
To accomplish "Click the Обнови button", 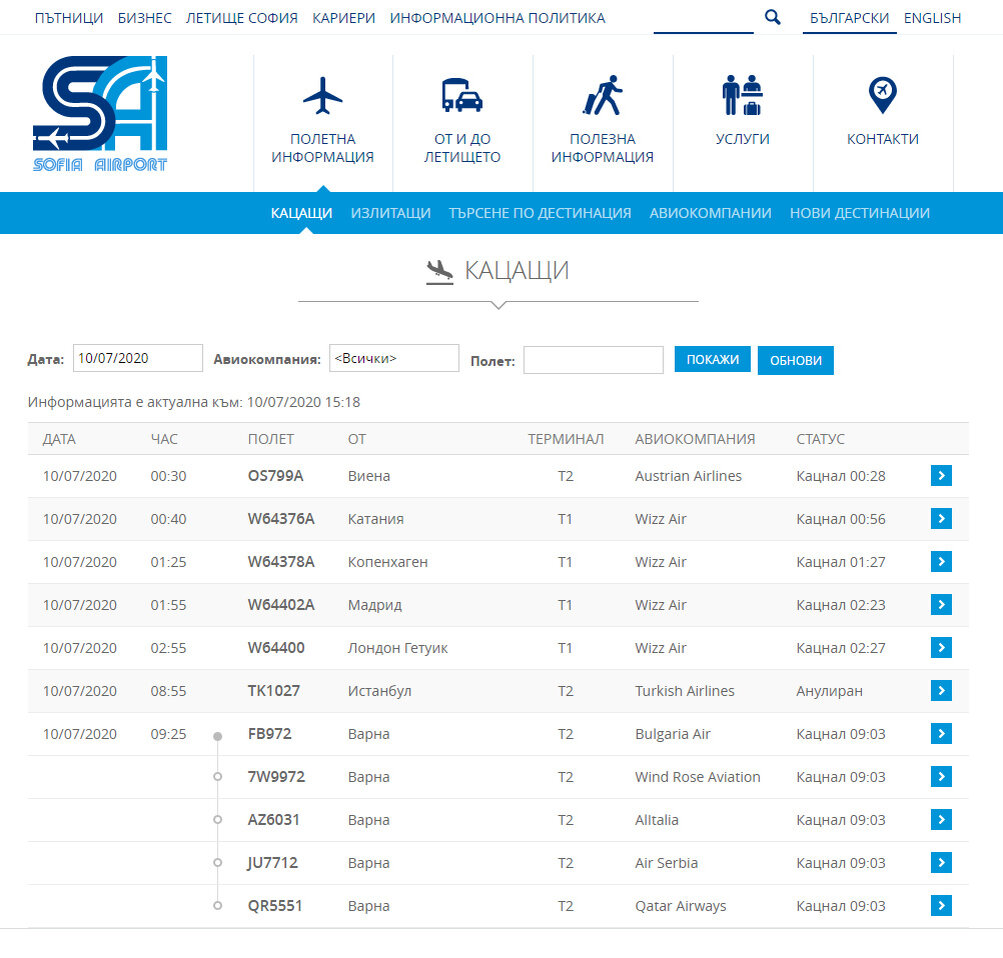I will (x=796, y=361).
